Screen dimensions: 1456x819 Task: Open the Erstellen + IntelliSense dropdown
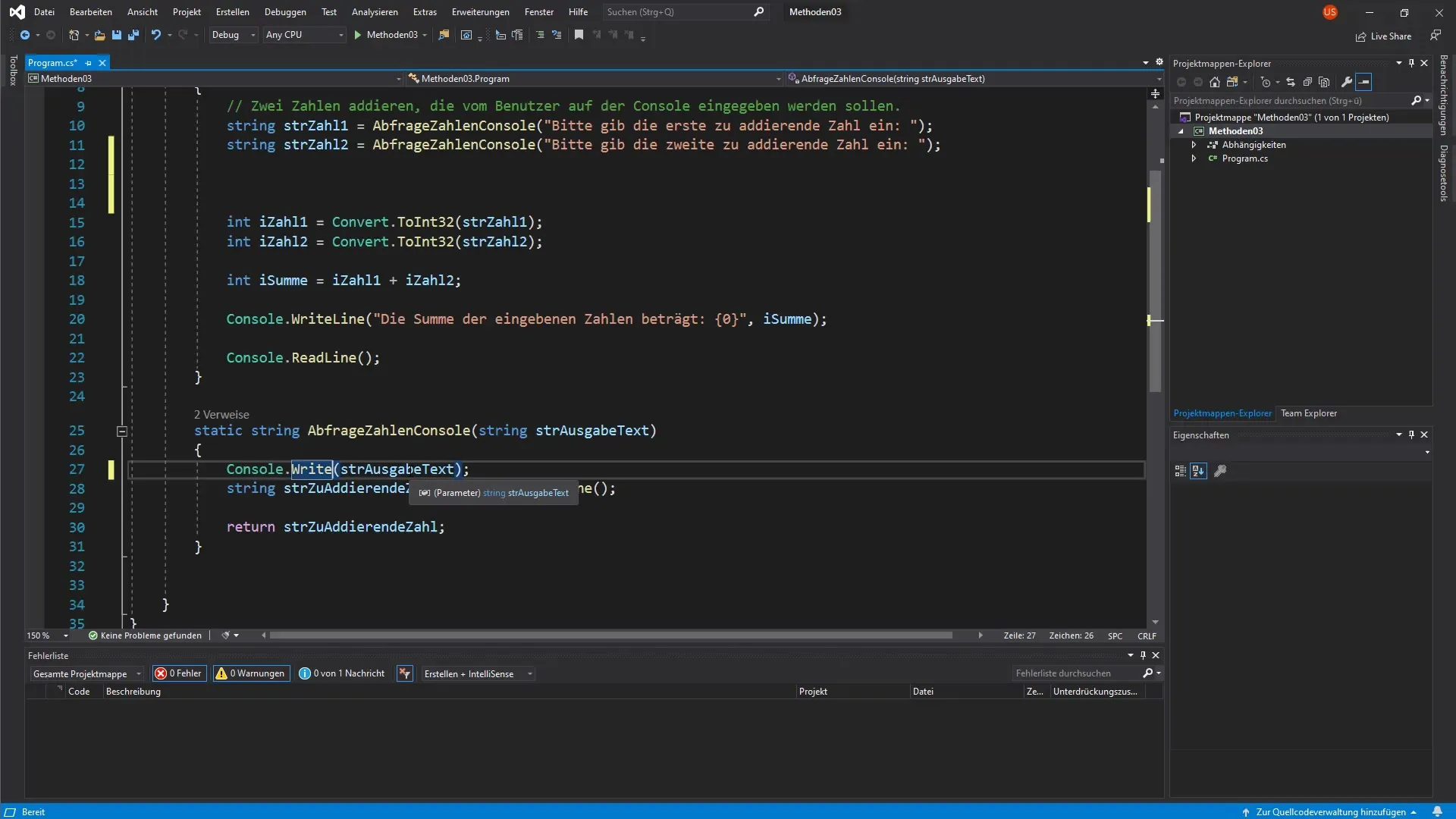click(x=478, y=673)
